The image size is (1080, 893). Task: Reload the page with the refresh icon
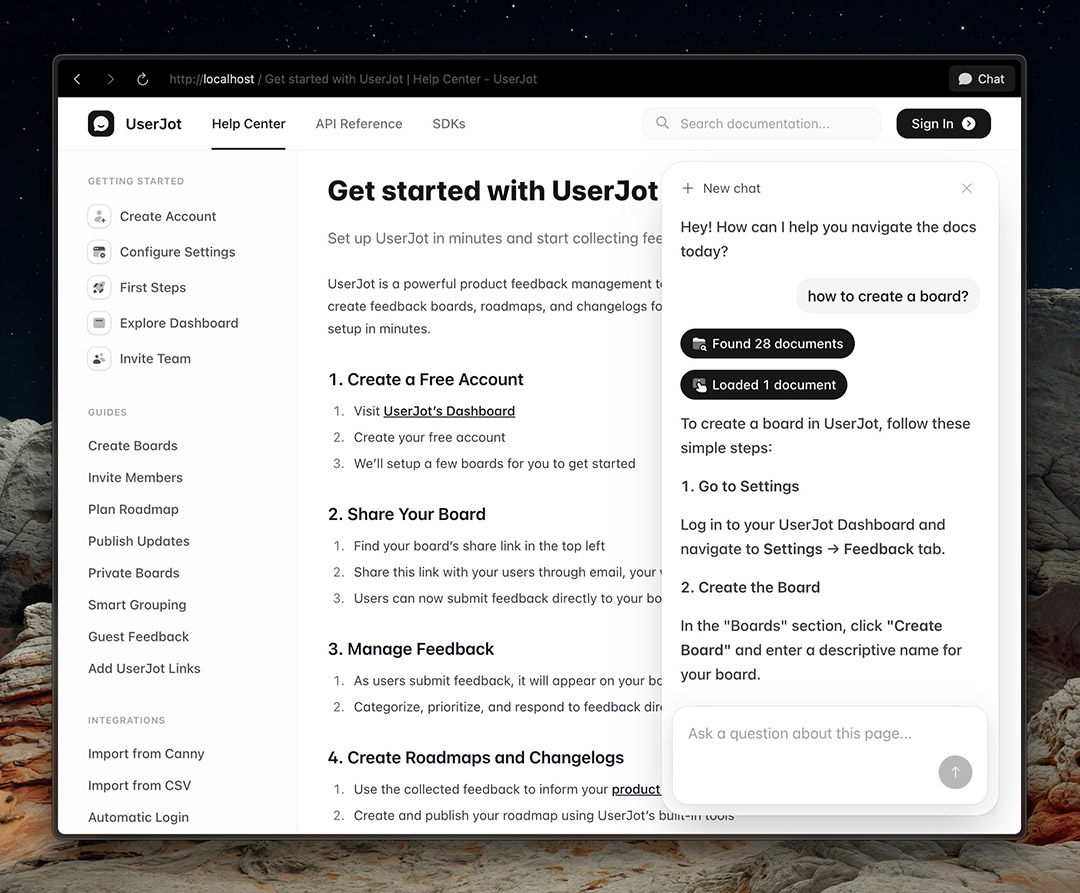coord(142,78)
